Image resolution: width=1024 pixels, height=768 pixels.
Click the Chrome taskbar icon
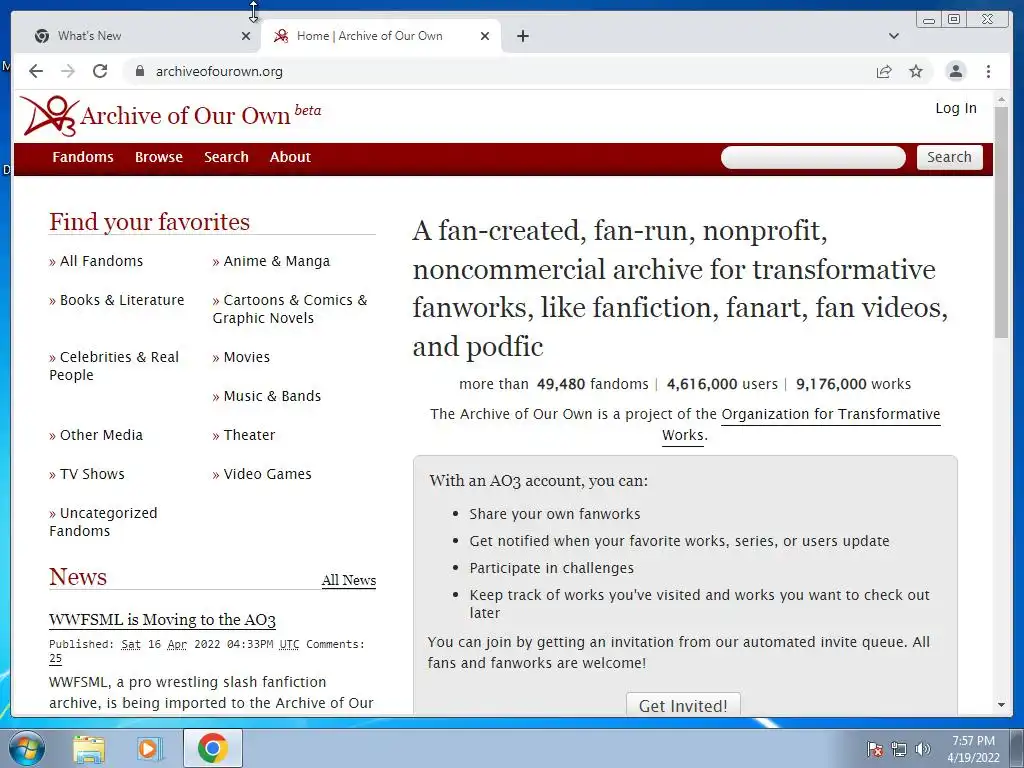[212, 748]
